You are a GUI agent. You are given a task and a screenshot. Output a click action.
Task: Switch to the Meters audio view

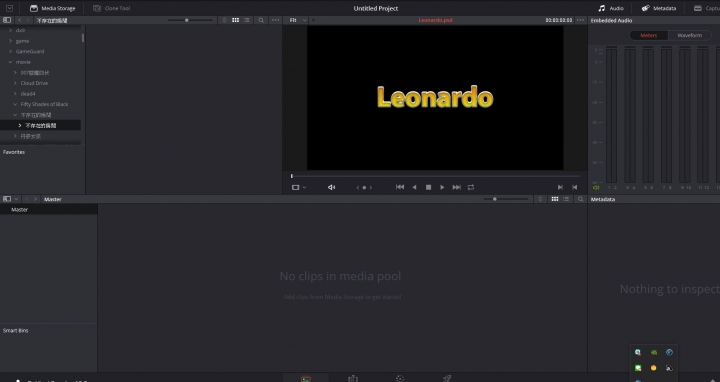click(x=648, y=35)
